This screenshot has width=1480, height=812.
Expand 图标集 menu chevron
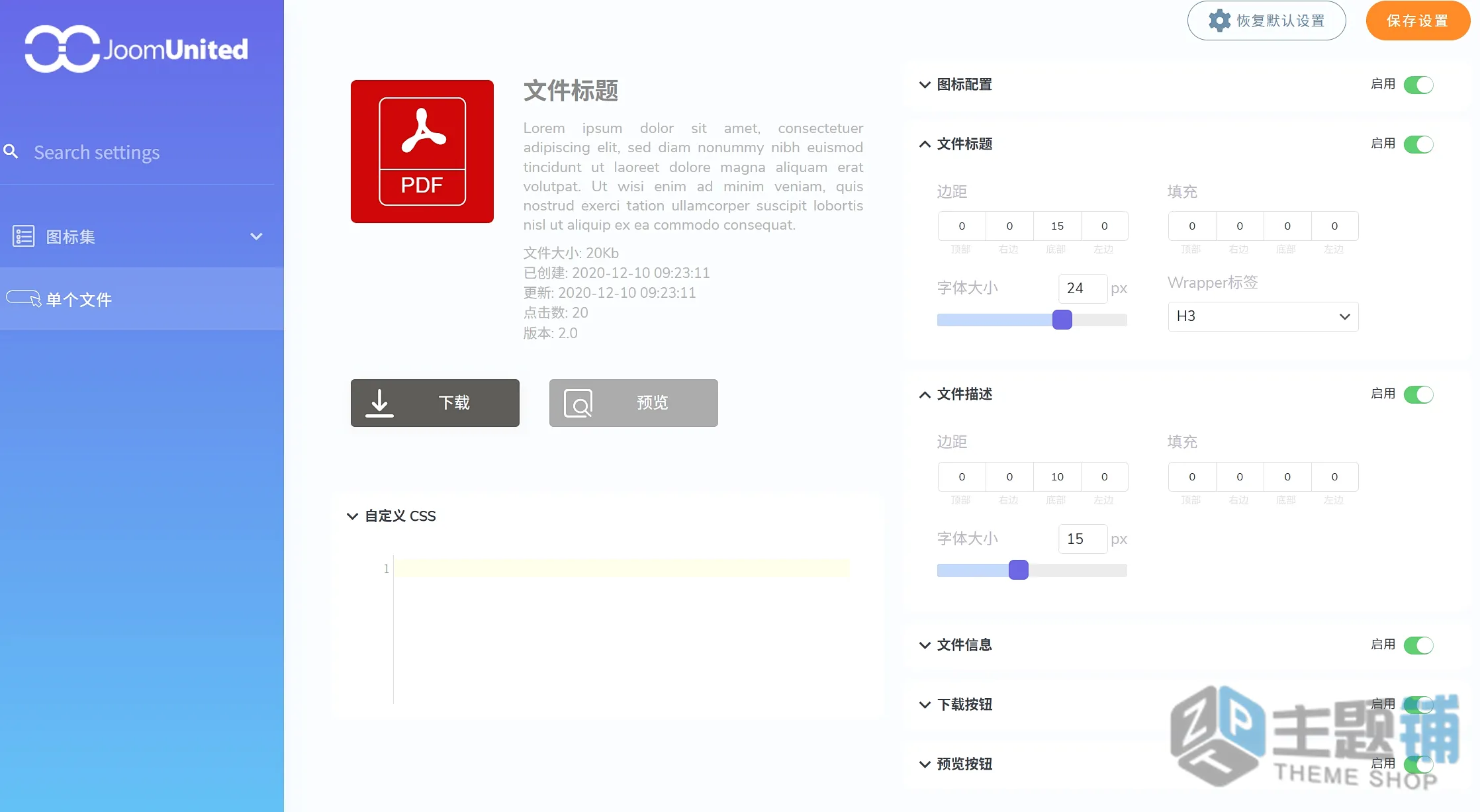click(x=256, y=236)
